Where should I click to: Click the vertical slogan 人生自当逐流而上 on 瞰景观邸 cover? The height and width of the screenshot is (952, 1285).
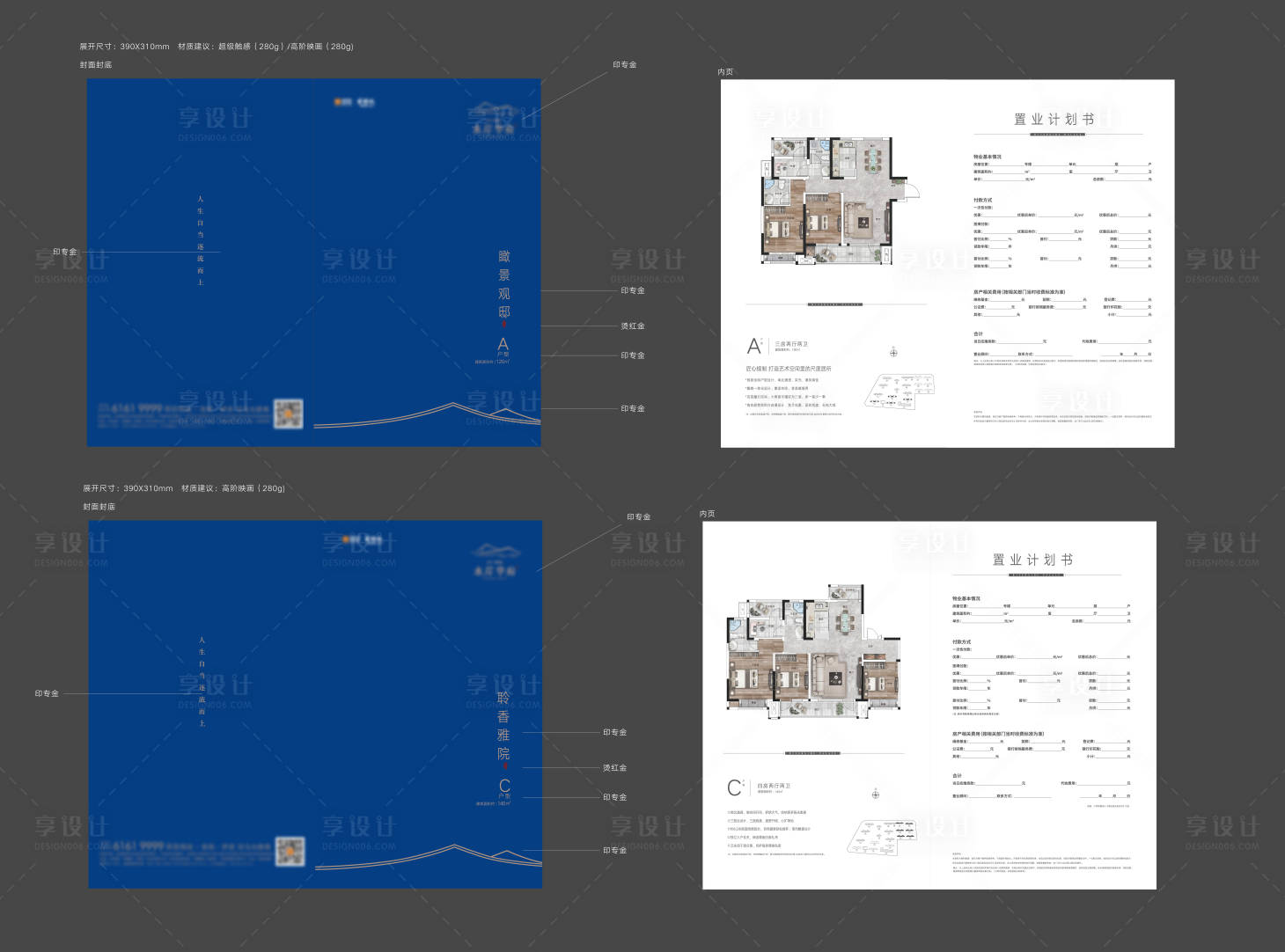pos(201,240)
